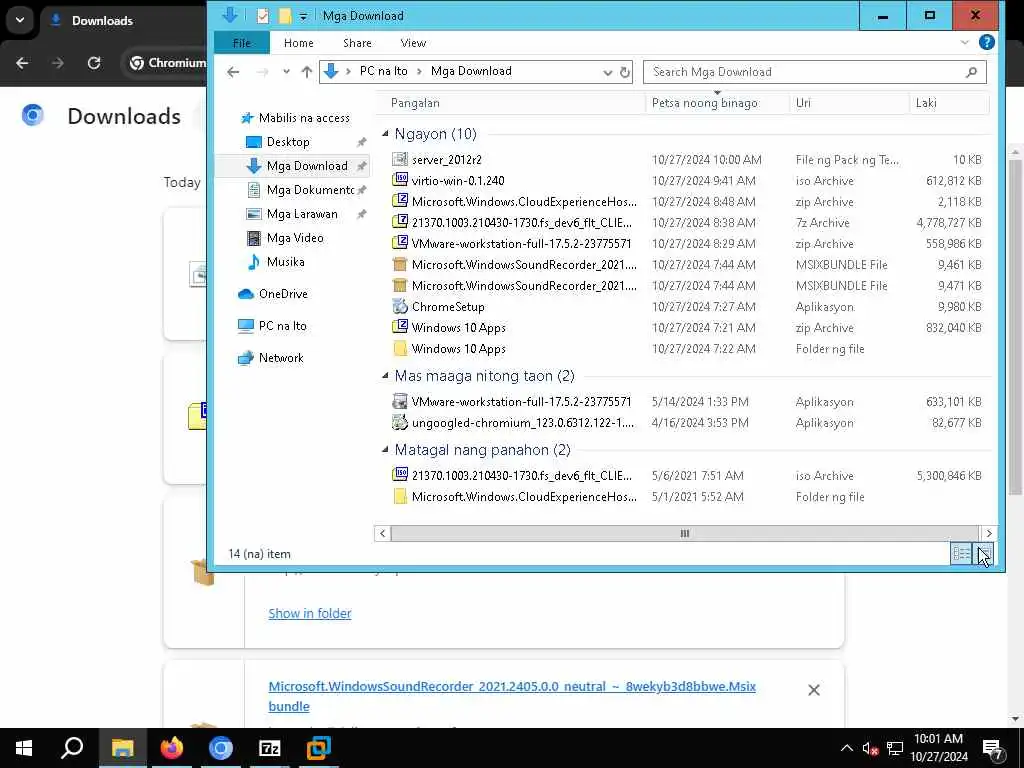Switch to large icons view button
The image size is (1024, 768).
pyautogui.click(x=983, y=554)
